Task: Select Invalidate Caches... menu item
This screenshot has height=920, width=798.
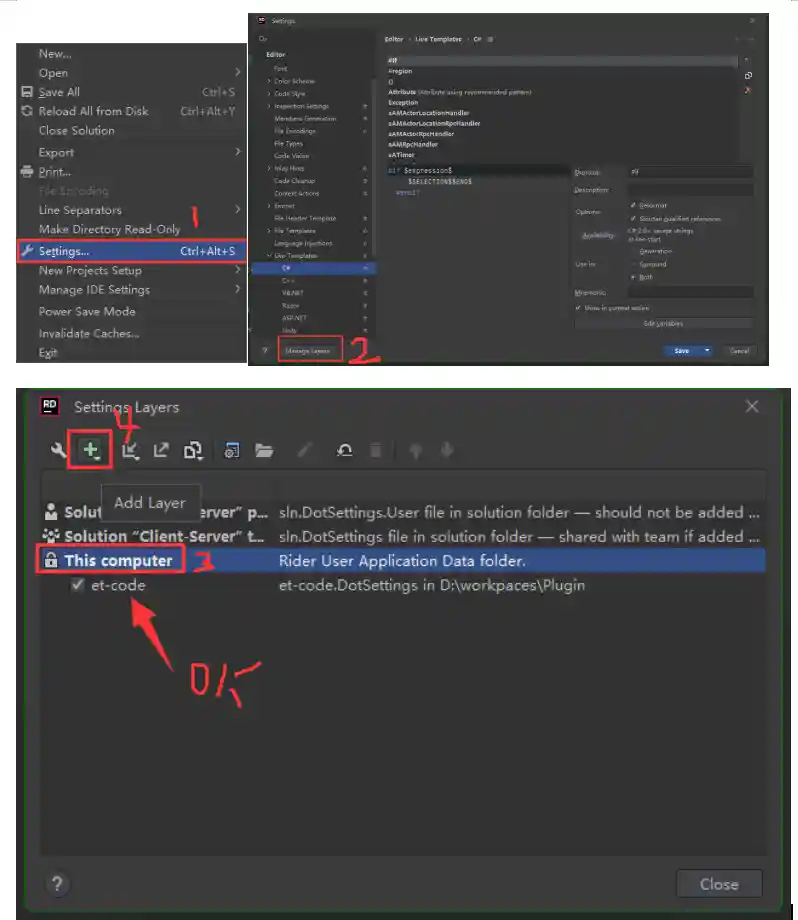Action: pos(89,333)
